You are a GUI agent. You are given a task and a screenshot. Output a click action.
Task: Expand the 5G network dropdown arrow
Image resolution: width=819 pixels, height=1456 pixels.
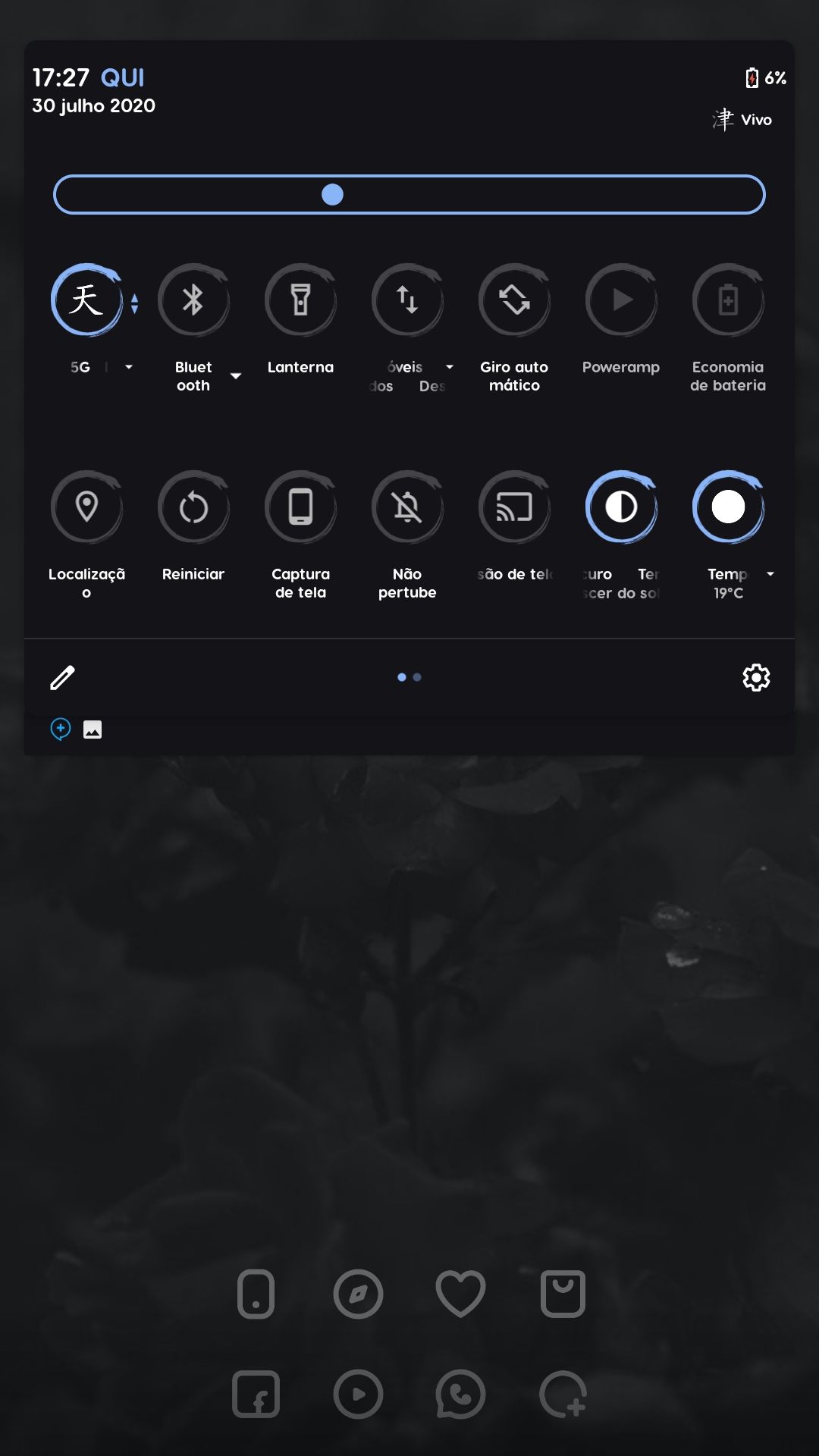[x=129, y=367]
